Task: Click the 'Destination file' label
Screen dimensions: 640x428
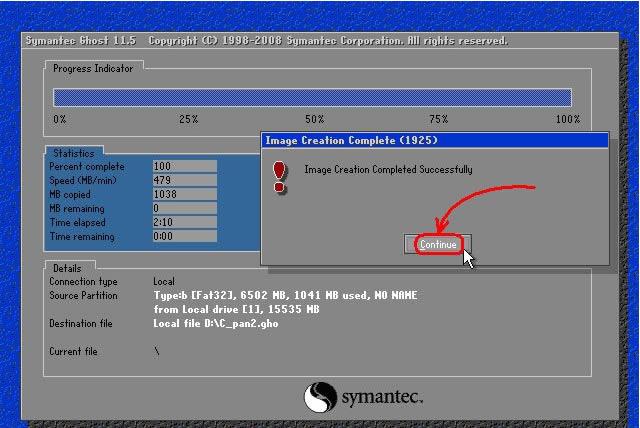Action: pyautogui.click(x=81, y=324)
